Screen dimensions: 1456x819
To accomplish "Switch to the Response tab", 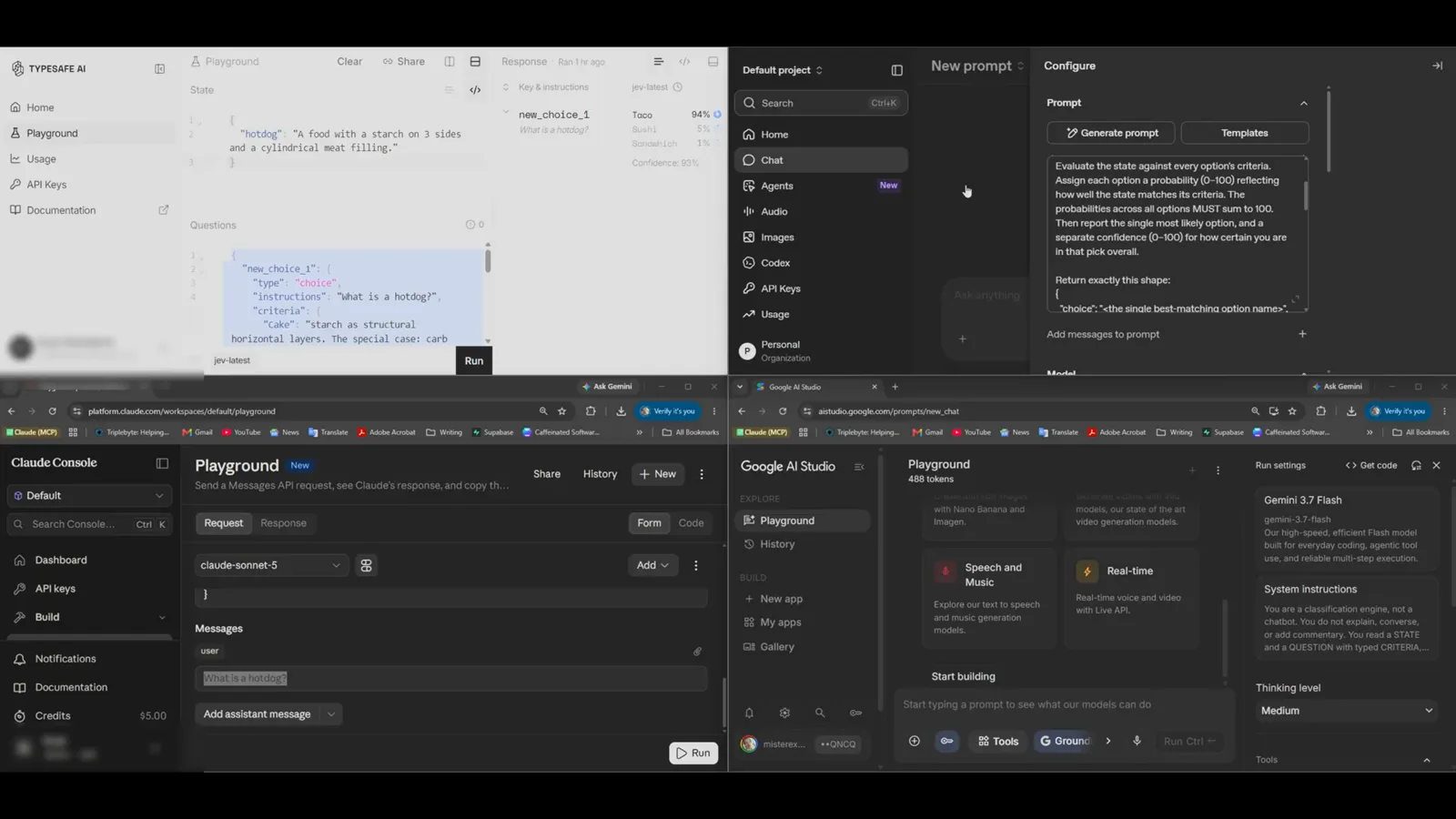I will coord(283,523).
